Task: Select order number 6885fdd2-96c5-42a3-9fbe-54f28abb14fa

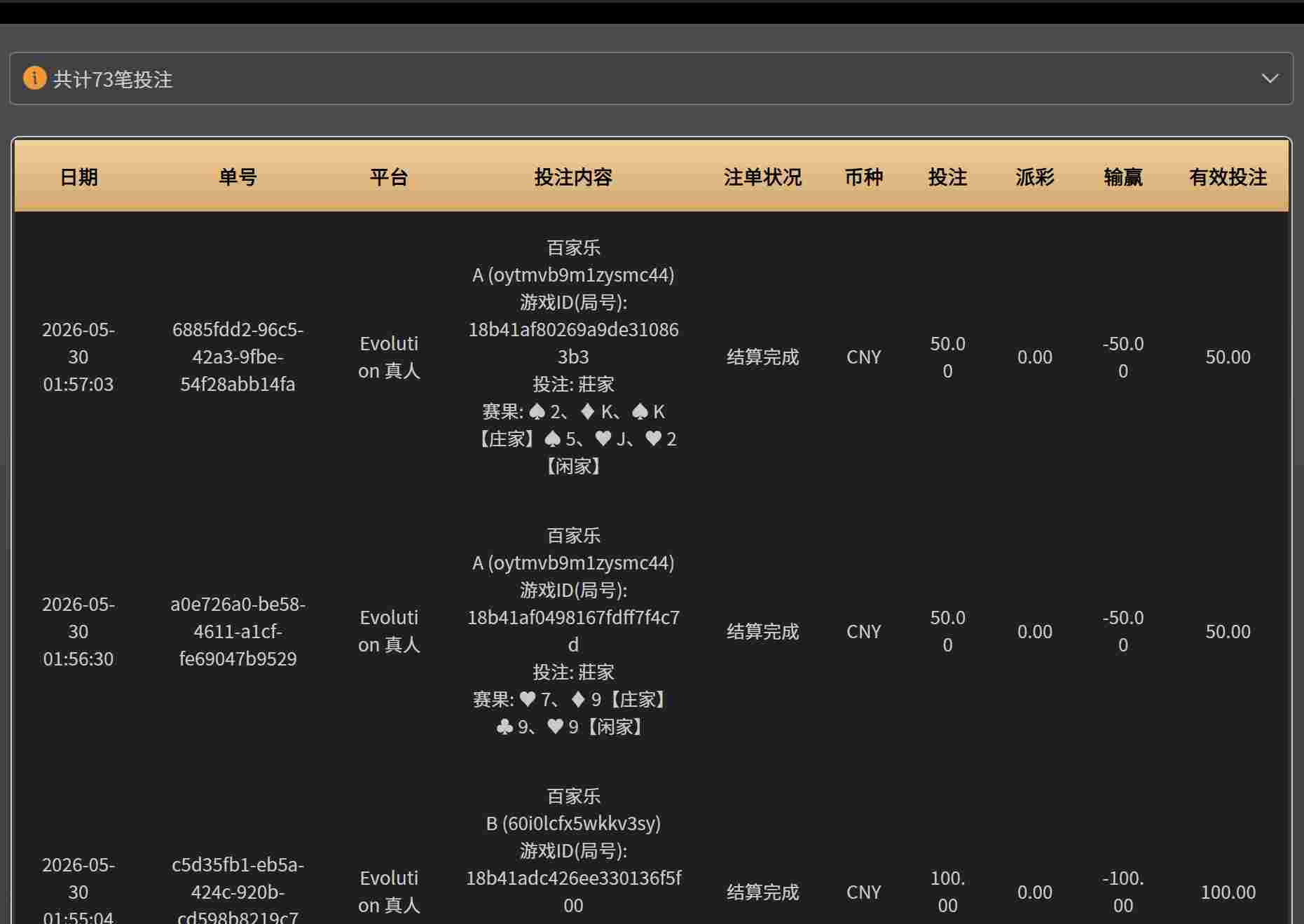Action: (238, 357)
